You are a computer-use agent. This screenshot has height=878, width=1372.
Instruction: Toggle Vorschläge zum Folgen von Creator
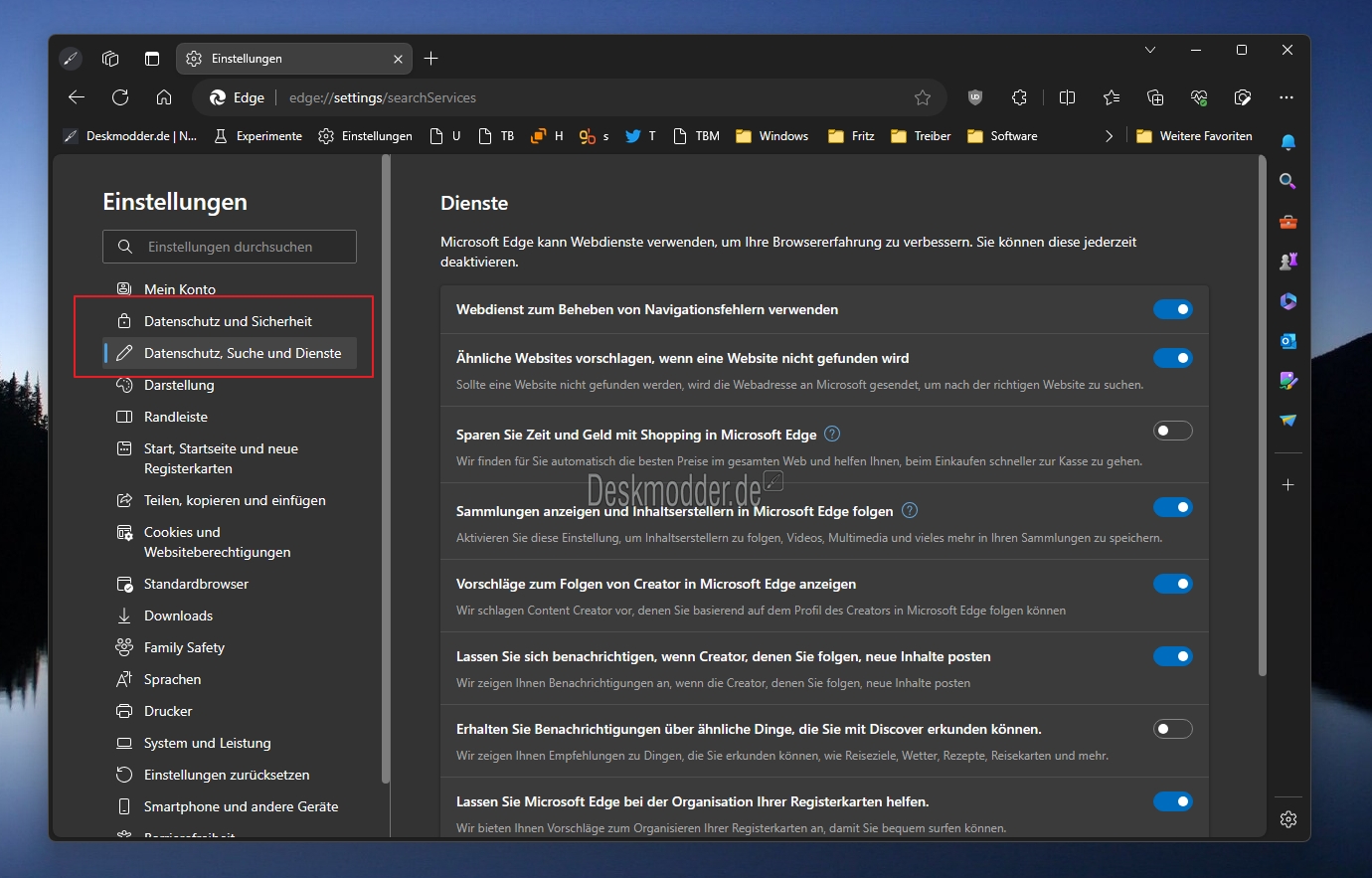point(1173,584)
